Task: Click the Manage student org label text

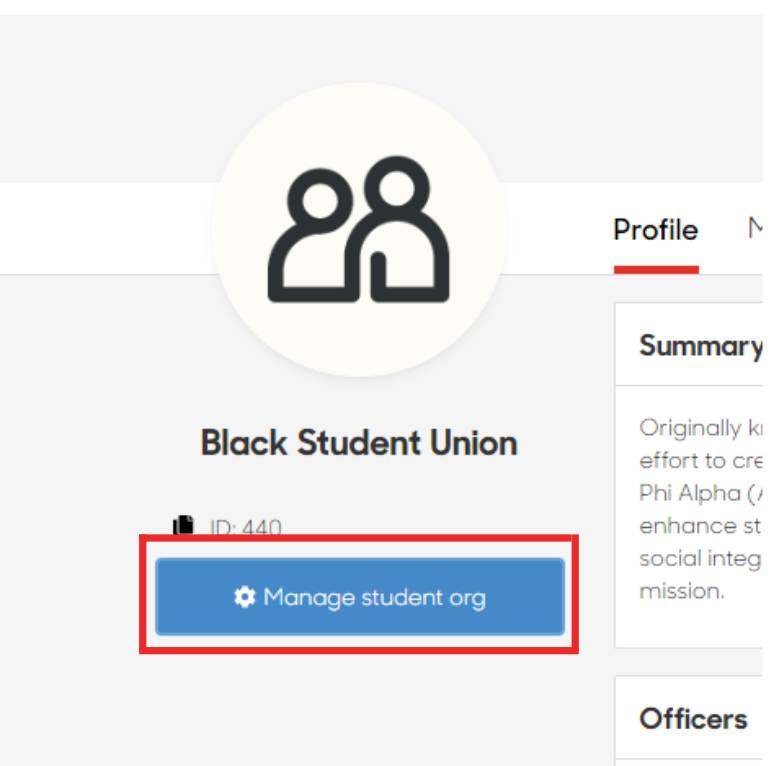Action: pyautogui.click(x=374, y=598)
